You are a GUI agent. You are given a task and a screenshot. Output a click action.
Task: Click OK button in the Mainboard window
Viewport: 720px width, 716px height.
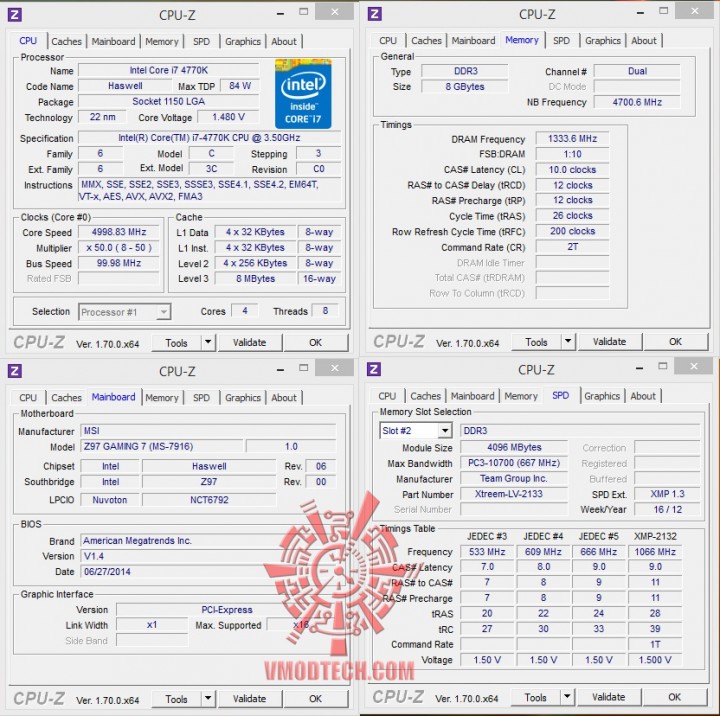(315, 699)
